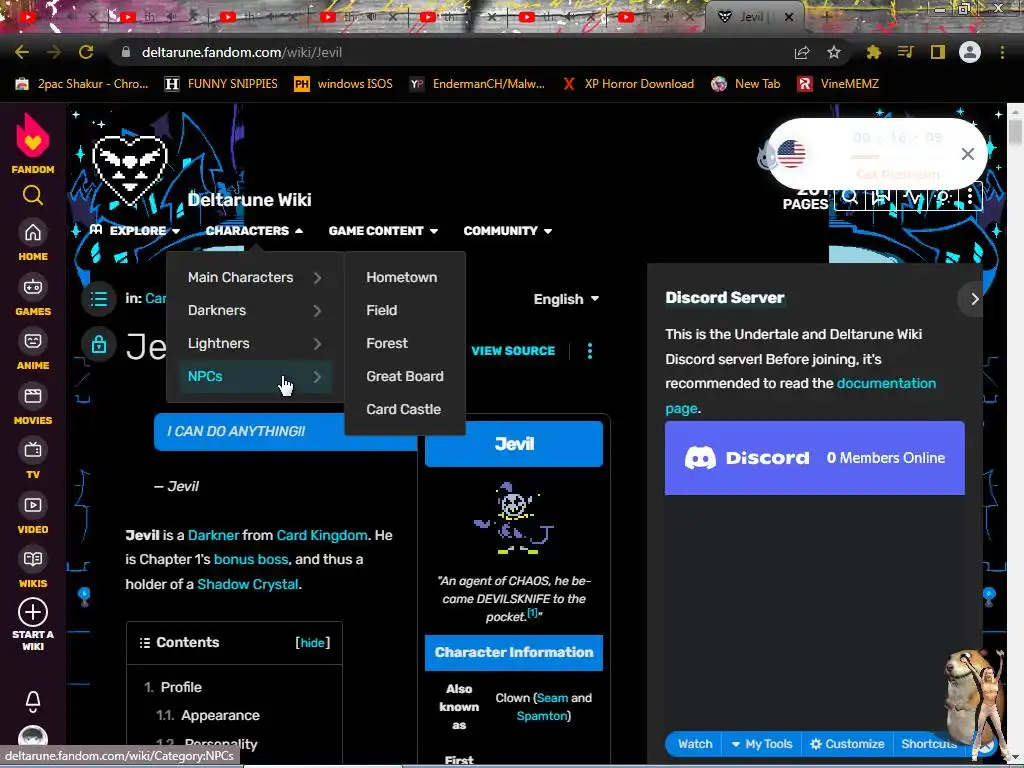The width and height of the screenshot is (1024, 768).
Task: Click the address bar URL field
Action: coord(451,52)
